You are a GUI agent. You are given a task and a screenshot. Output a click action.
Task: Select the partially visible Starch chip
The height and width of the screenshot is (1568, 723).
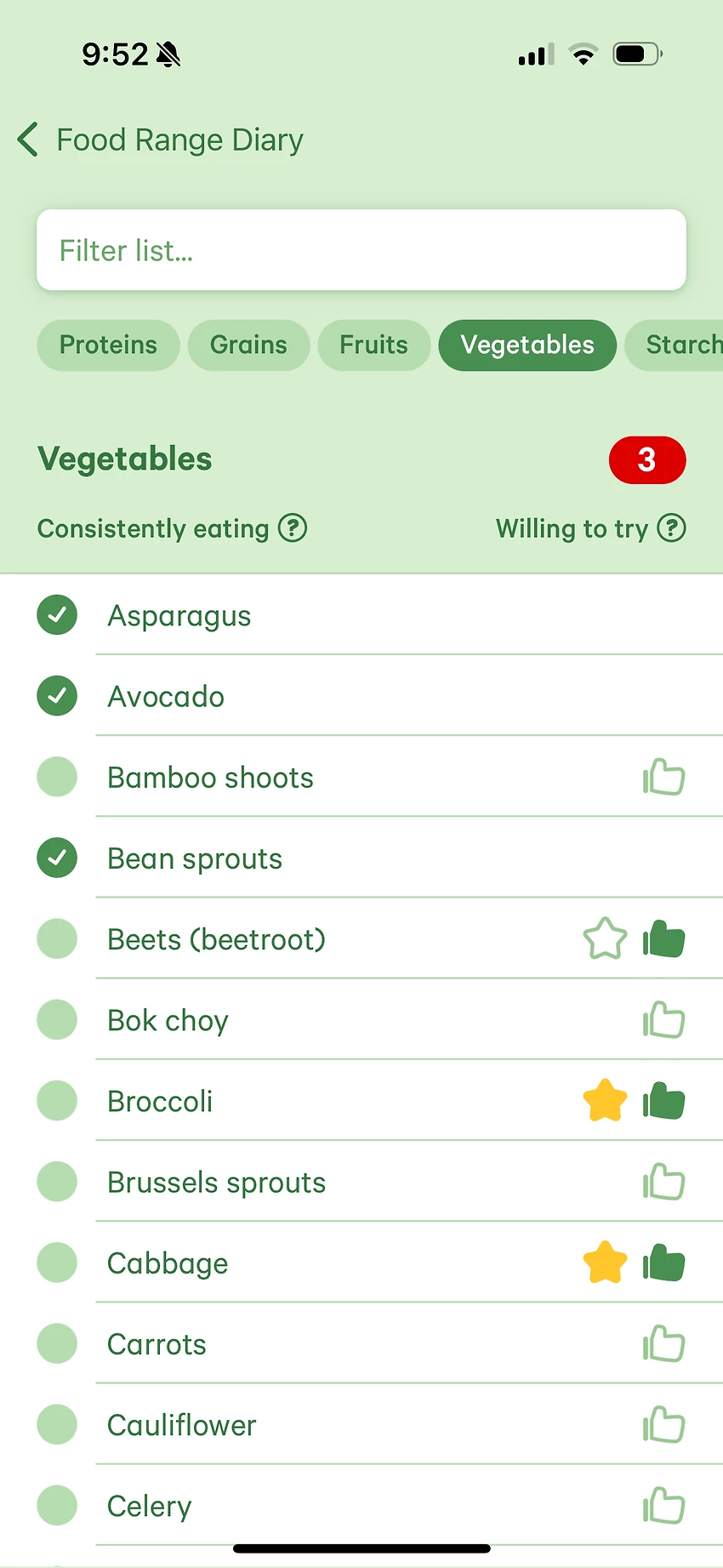(x=680, y=345)
